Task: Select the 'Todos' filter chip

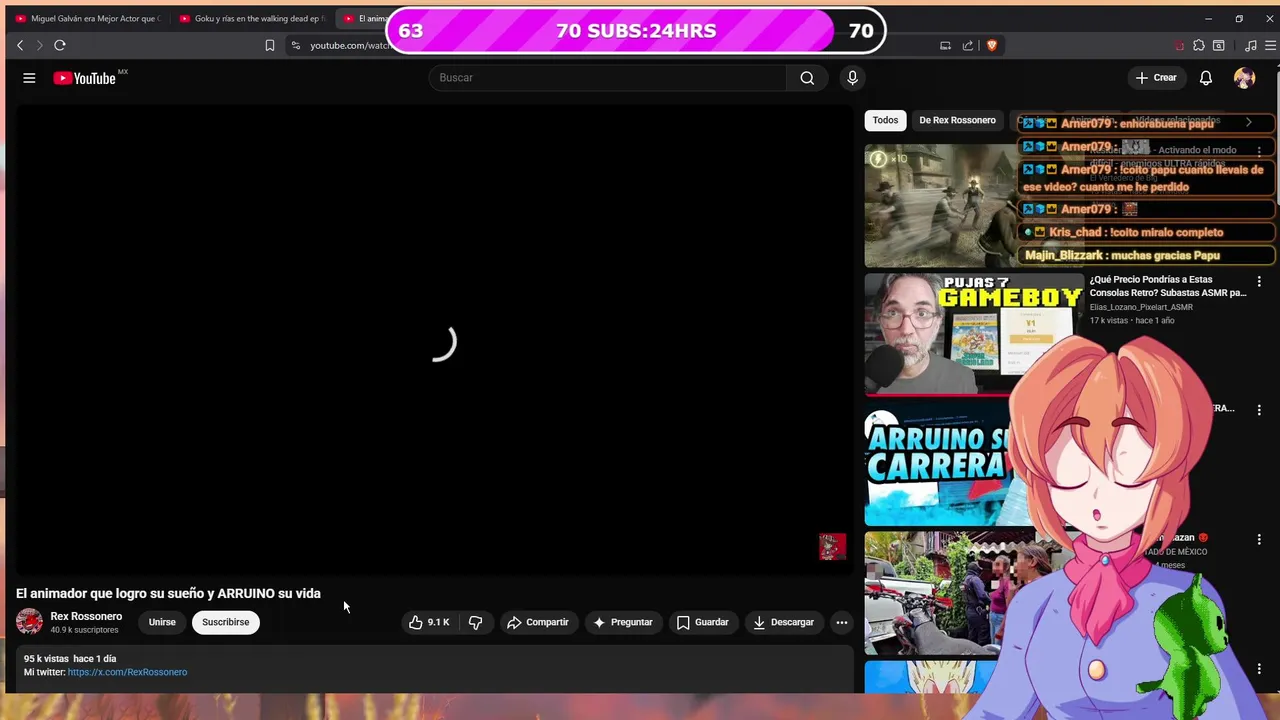Action: point(885,120)
